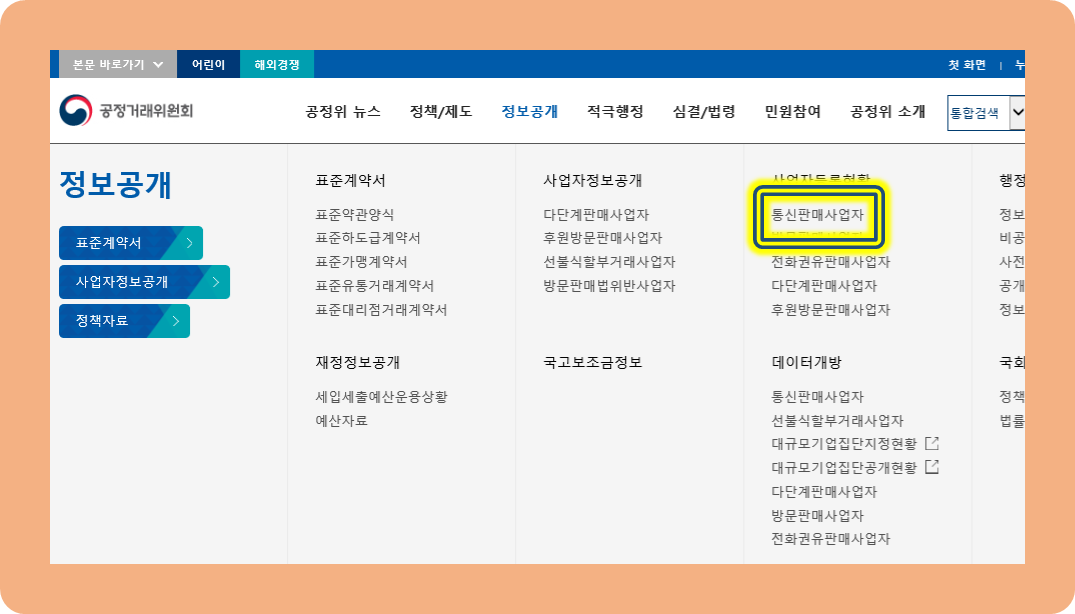Open the 공정위 소개 menu
This screenshot has width=1075, height=614.
[888, 112]
